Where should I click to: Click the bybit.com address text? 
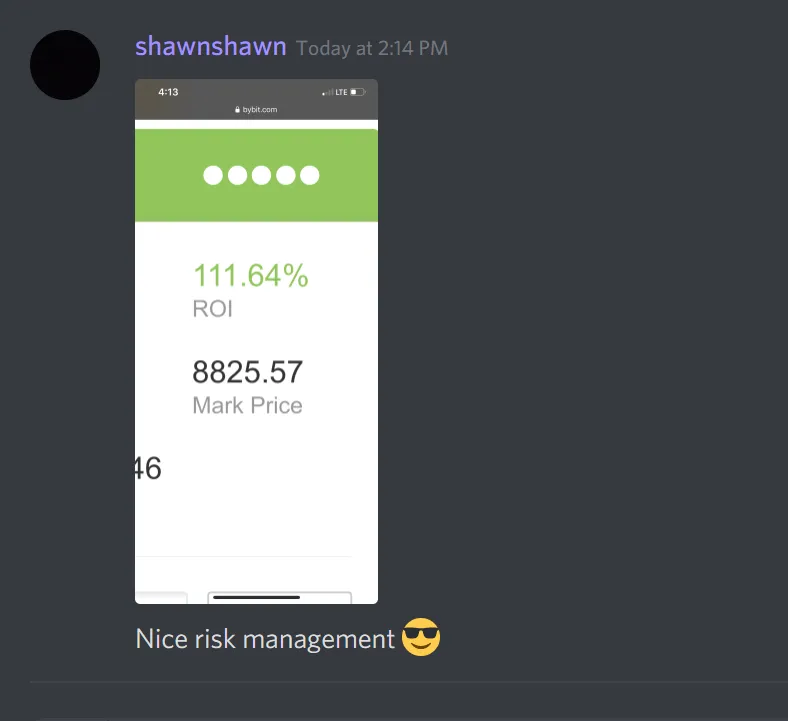260,110
